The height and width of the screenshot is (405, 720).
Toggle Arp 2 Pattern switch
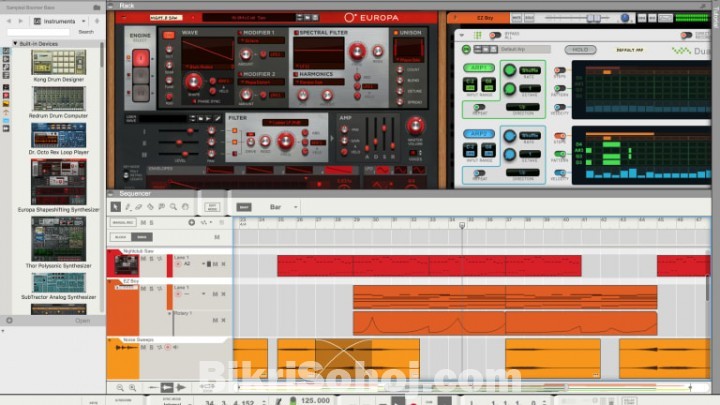(x=560, y=154)
